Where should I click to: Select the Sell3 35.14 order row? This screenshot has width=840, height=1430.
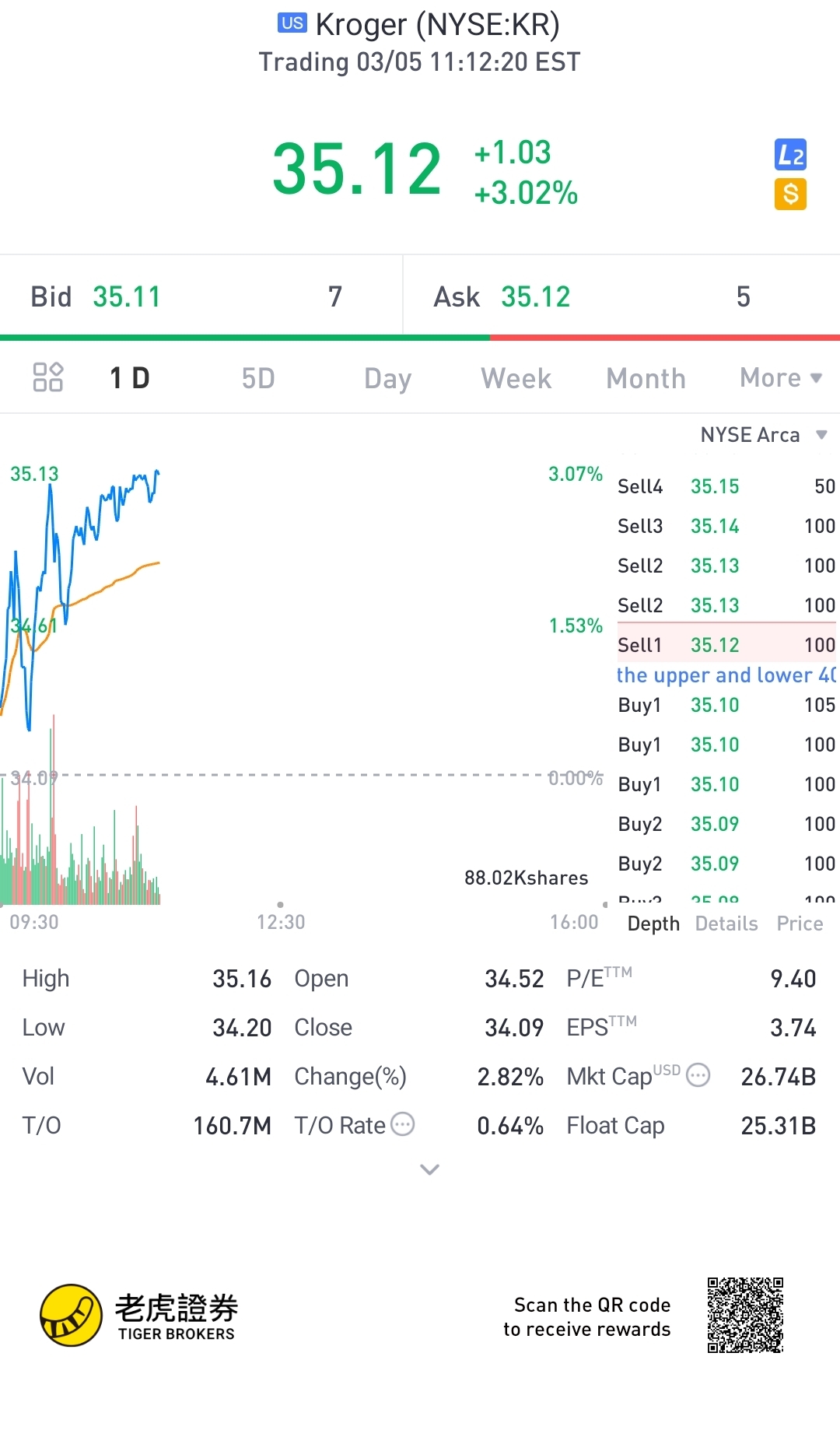tap(726, 526)
